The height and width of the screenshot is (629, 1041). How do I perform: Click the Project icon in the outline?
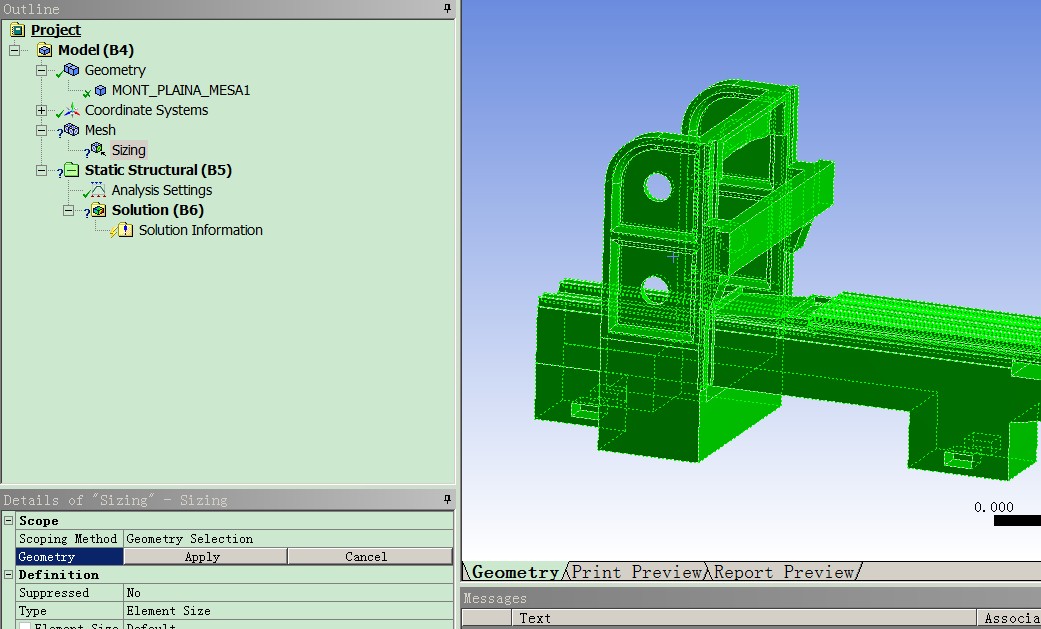click(17, 30)
